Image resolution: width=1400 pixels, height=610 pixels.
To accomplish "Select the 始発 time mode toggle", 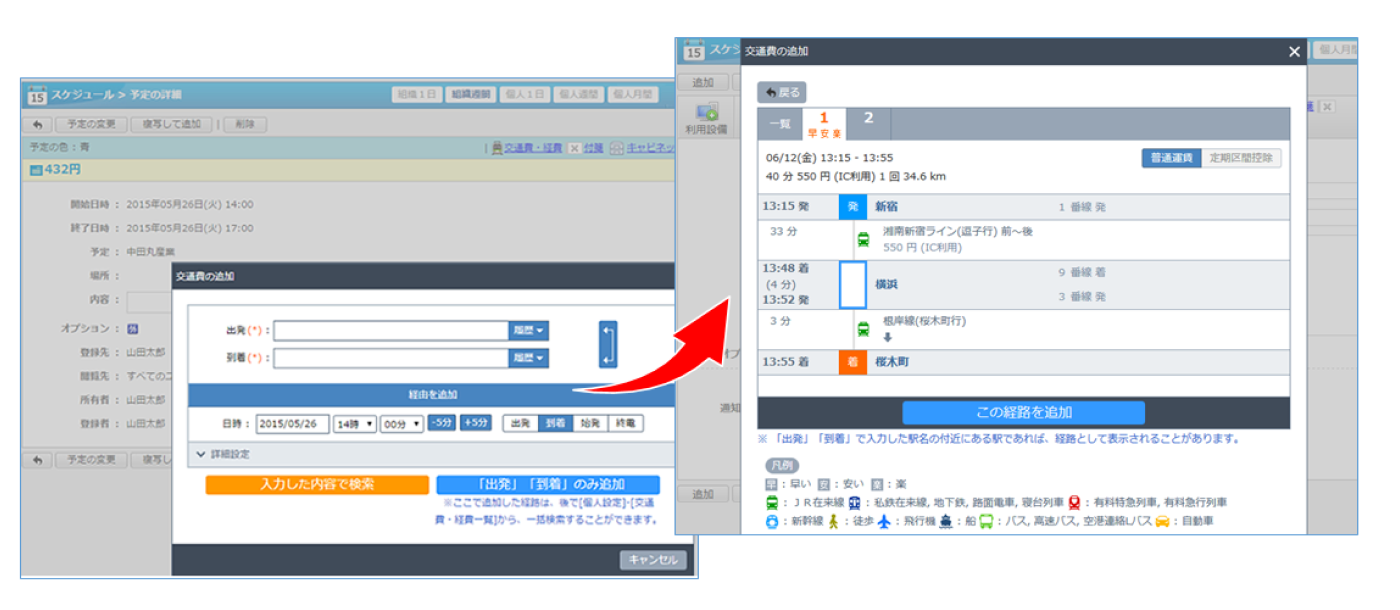I will 590,423.
